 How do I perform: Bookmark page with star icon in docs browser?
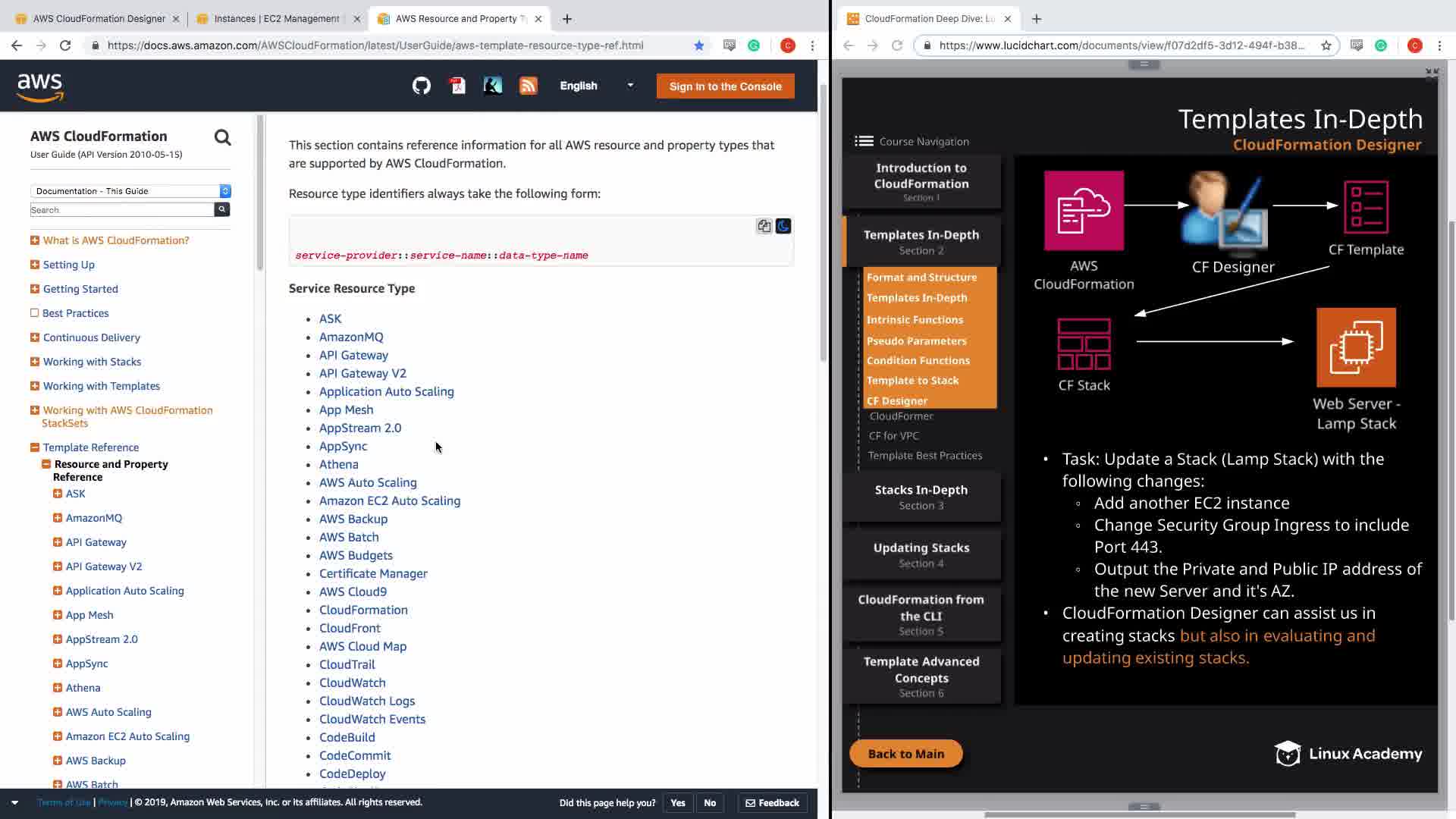coord(699,45)
